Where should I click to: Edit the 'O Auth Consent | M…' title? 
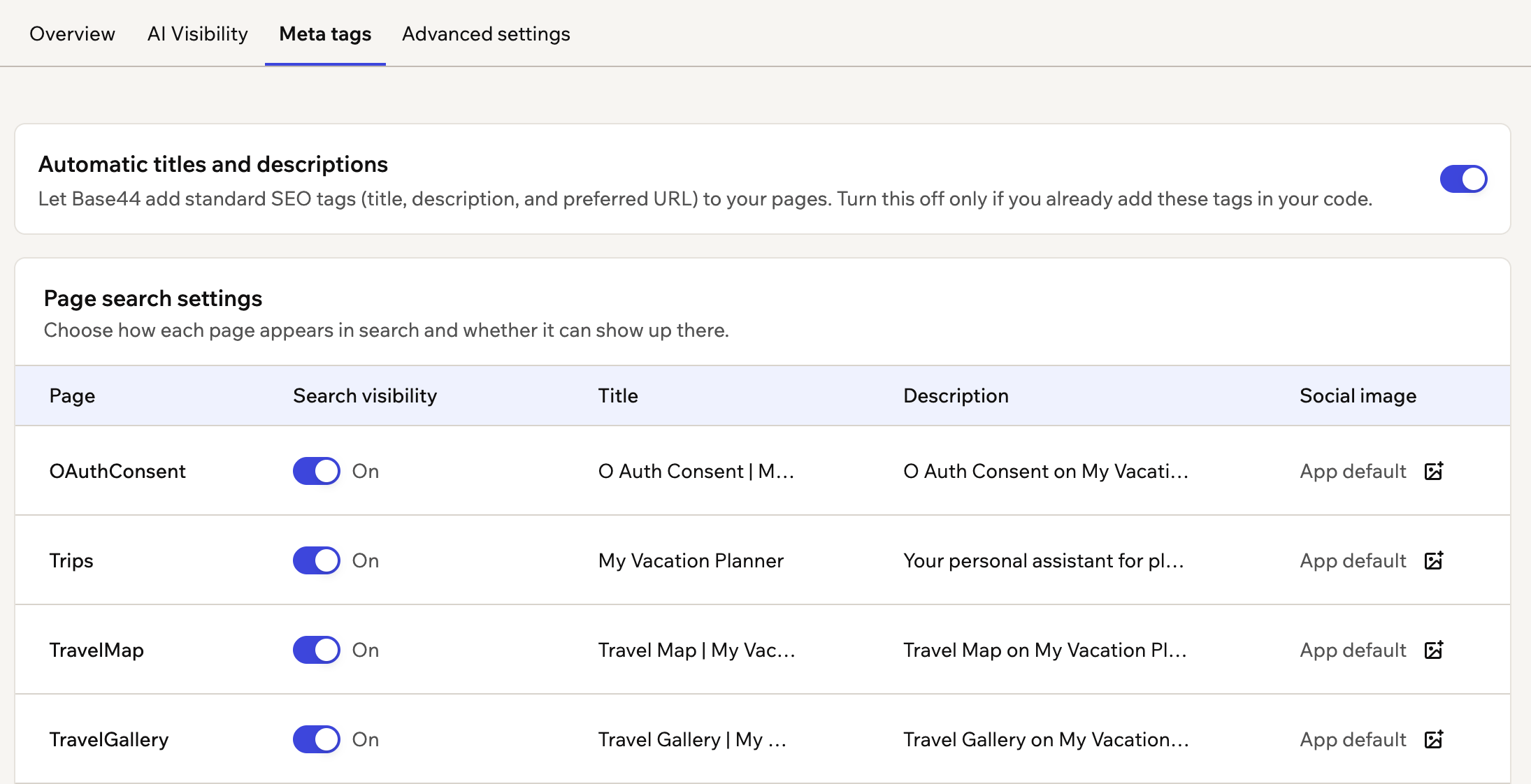[696, 471]
